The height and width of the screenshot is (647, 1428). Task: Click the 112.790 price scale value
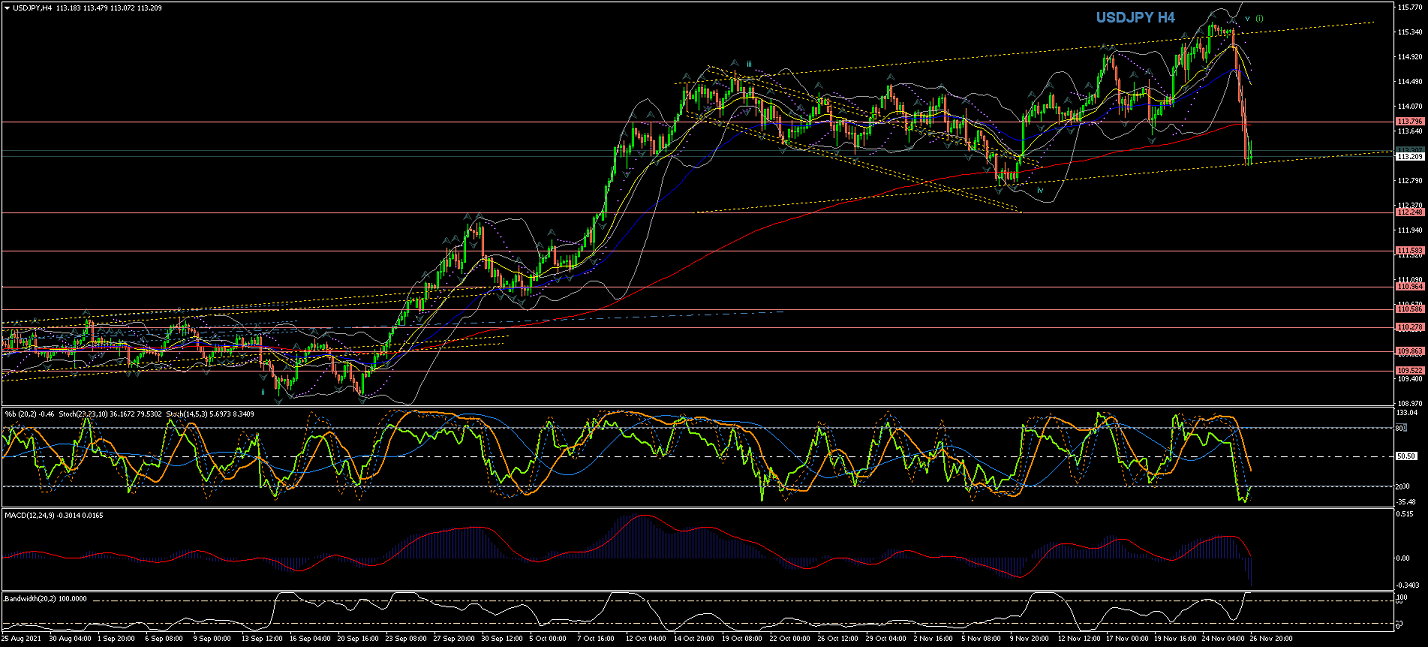pyautogui.click(x=1411, y=181)
